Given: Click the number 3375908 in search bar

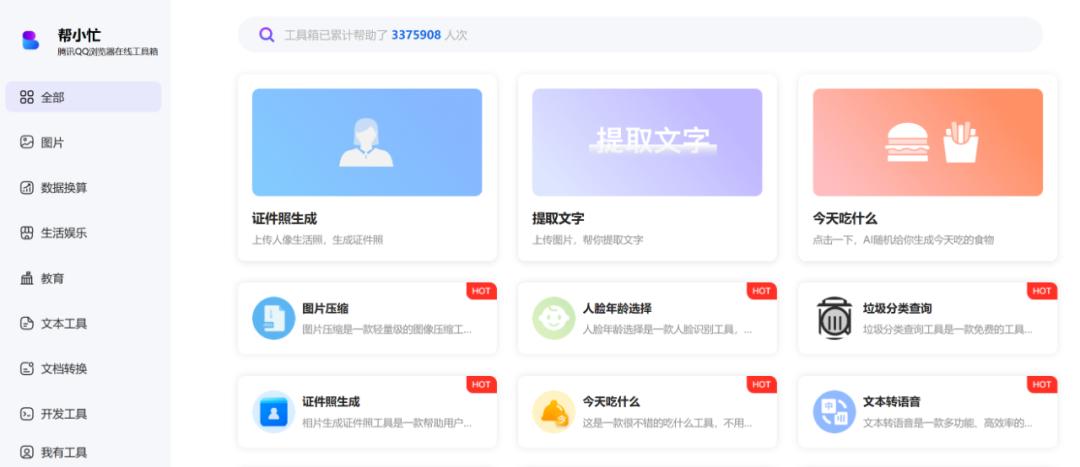Looking at the screenshot, I should (x=416, y=34).
